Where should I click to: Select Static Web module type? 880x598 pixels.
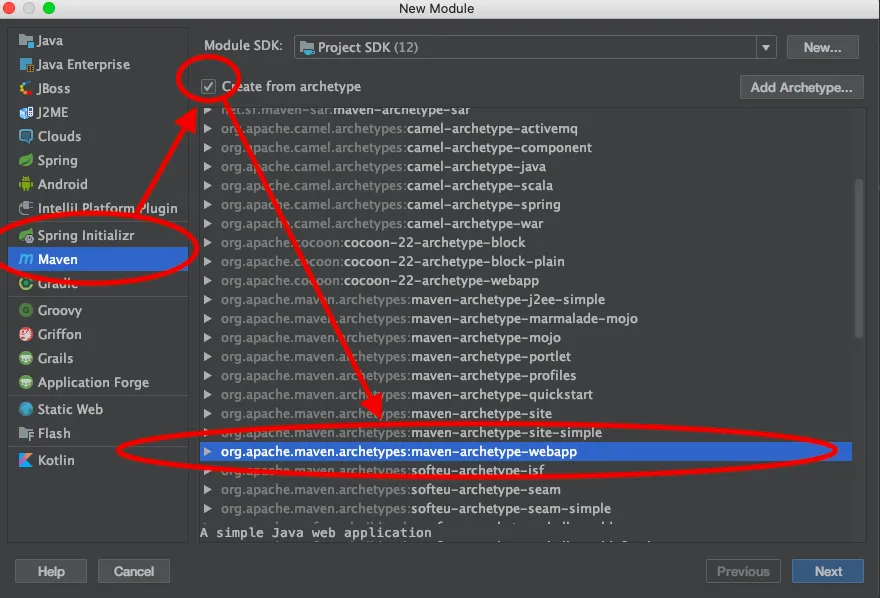tap(98, 410)
